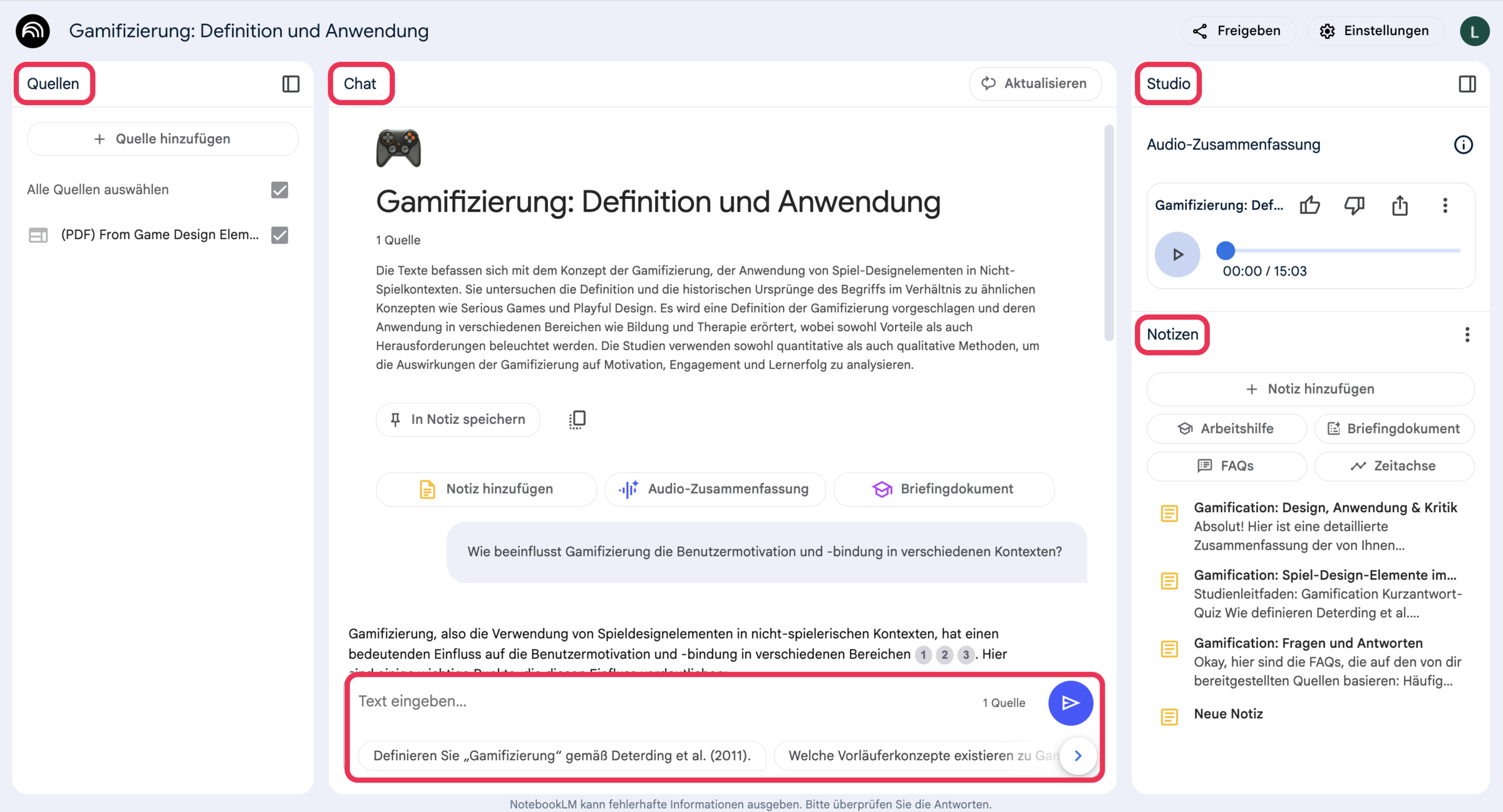The height and width of the screenshot is (812, 1503).
Task: Click the 'In Notiz speichern' button
Action: (x=458, y=419)
